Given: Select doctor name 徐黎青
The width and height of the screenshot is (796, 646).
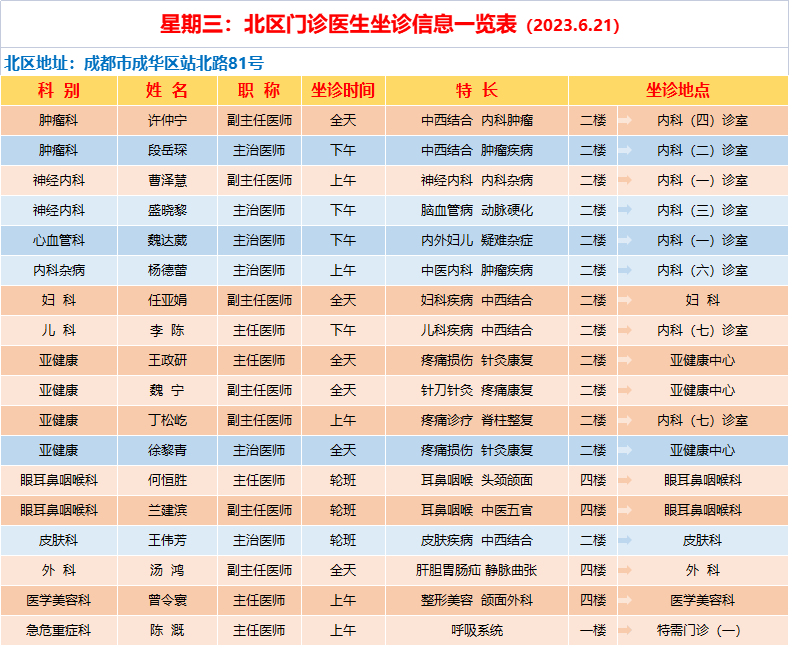Looking at the screenshot, I should click(168, 450).
